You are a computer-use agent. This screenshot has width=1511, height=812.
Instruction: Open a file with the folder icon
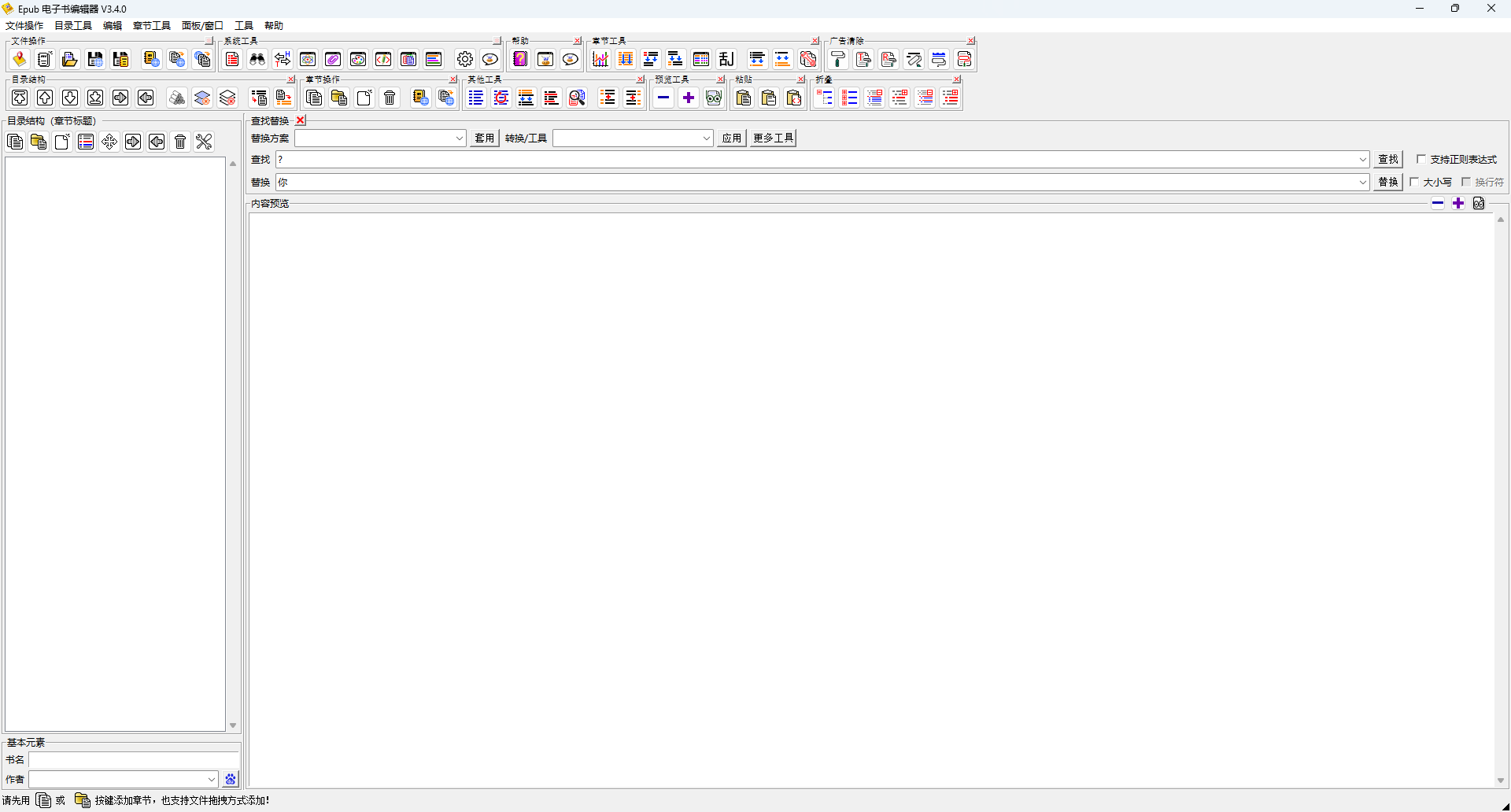70,59
